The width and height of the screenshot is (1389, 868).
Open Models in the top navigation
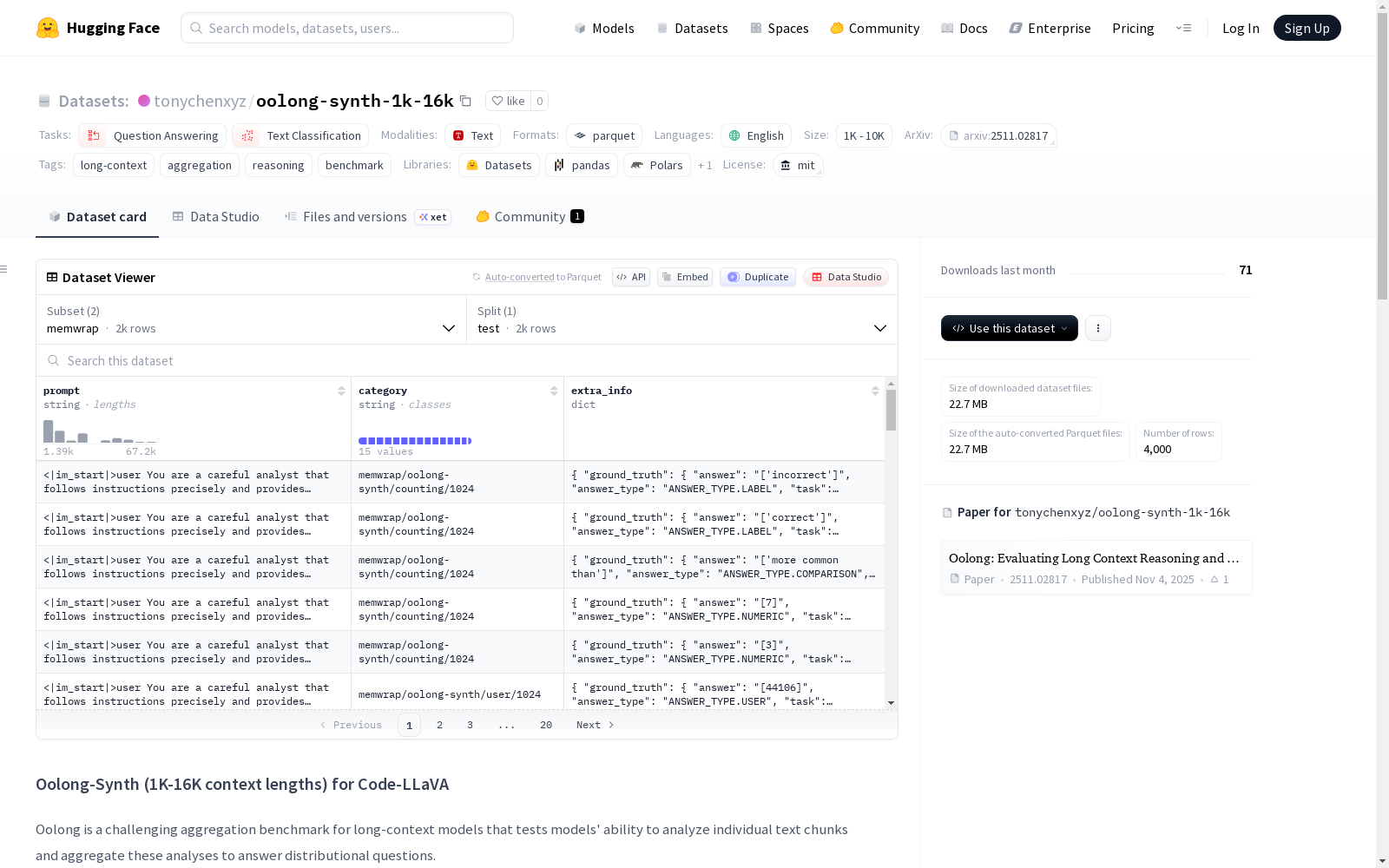click(604, 28)
